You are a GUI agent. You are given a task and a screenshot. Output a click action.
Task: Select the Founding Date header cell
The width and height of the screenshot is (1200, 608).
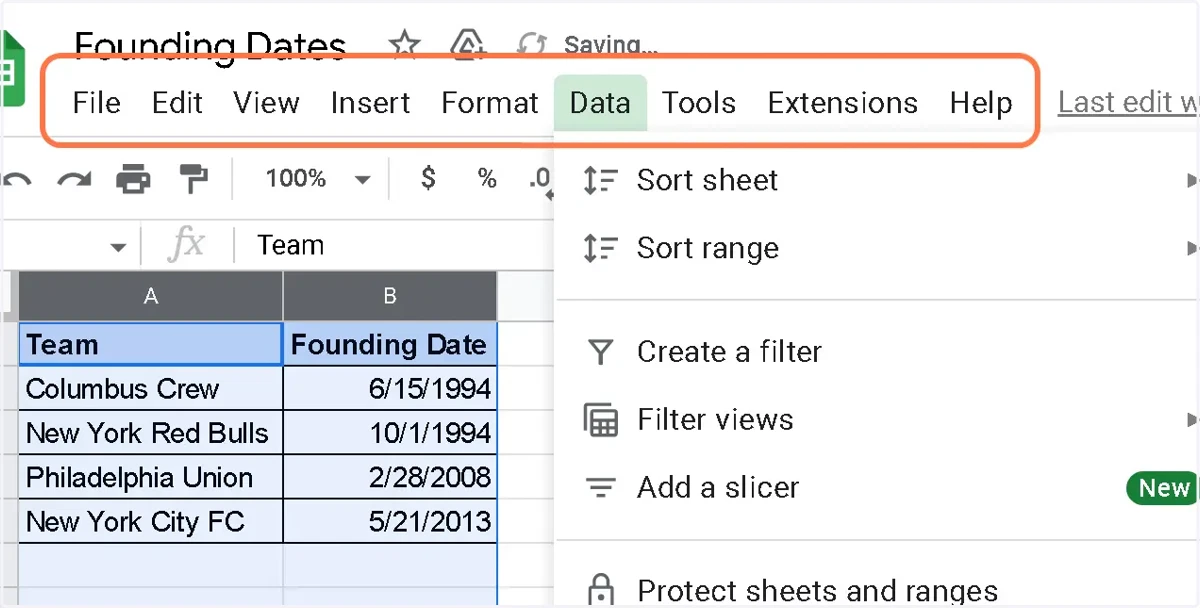pos(390,344)
